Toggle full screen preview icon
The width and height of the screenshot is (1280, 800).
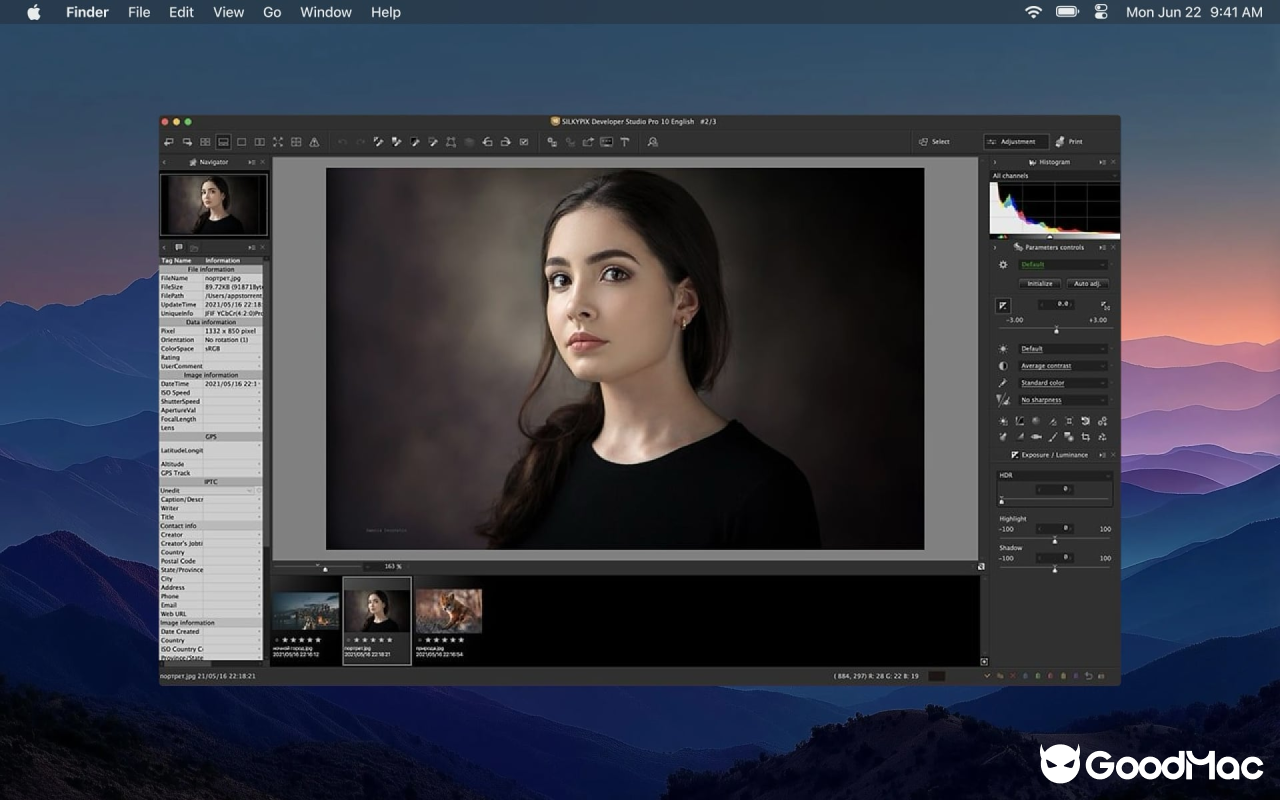click(278, 142)
